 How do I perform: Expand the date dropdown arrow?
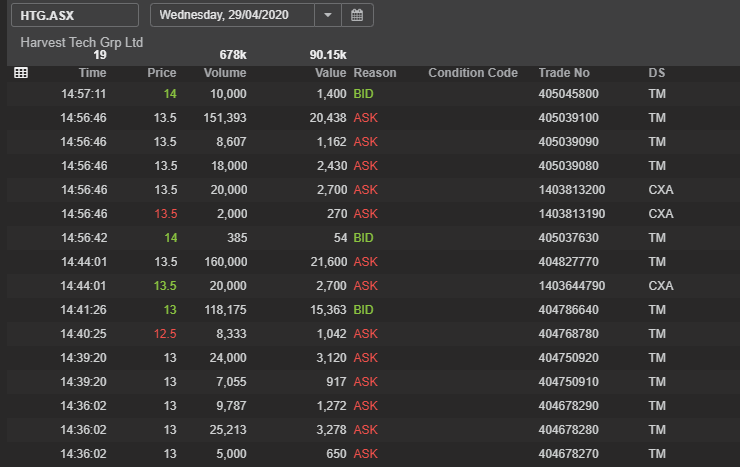(328, 15)
